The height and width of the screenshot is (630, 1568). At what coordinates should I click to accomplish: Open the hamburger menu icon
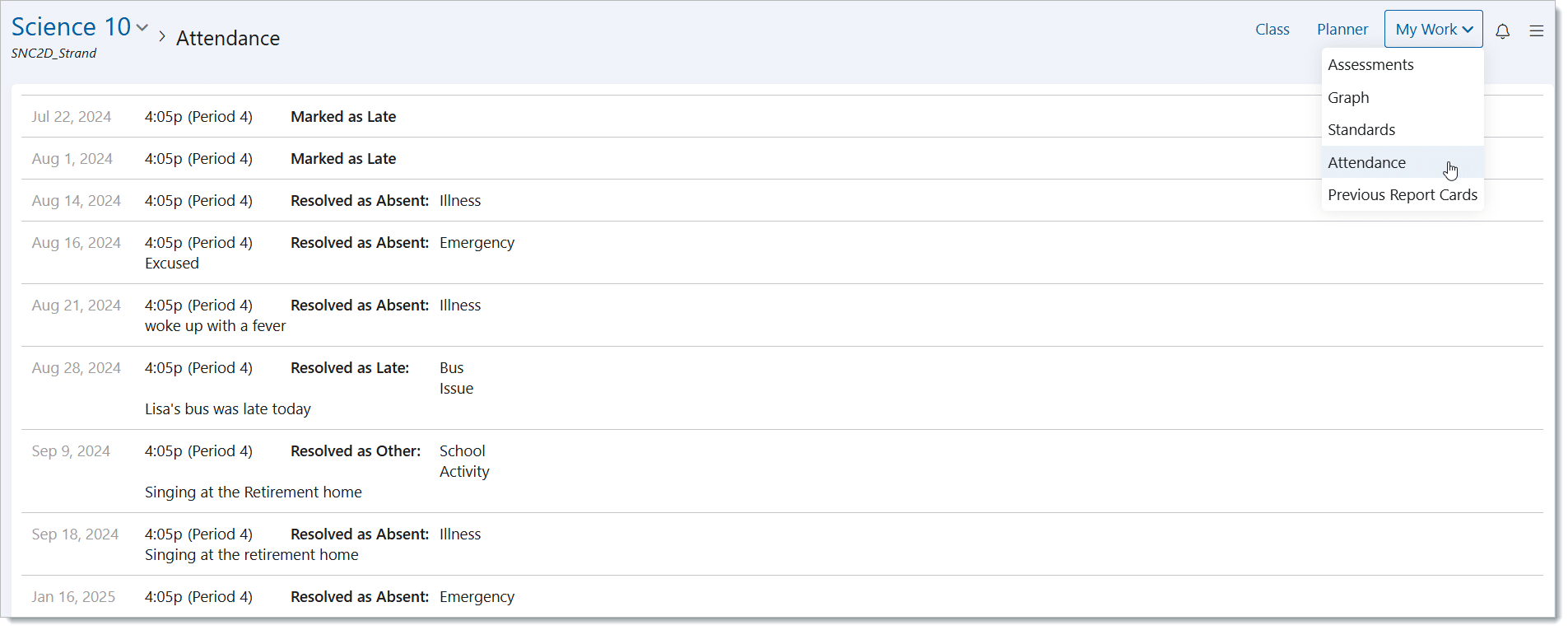1536,30
